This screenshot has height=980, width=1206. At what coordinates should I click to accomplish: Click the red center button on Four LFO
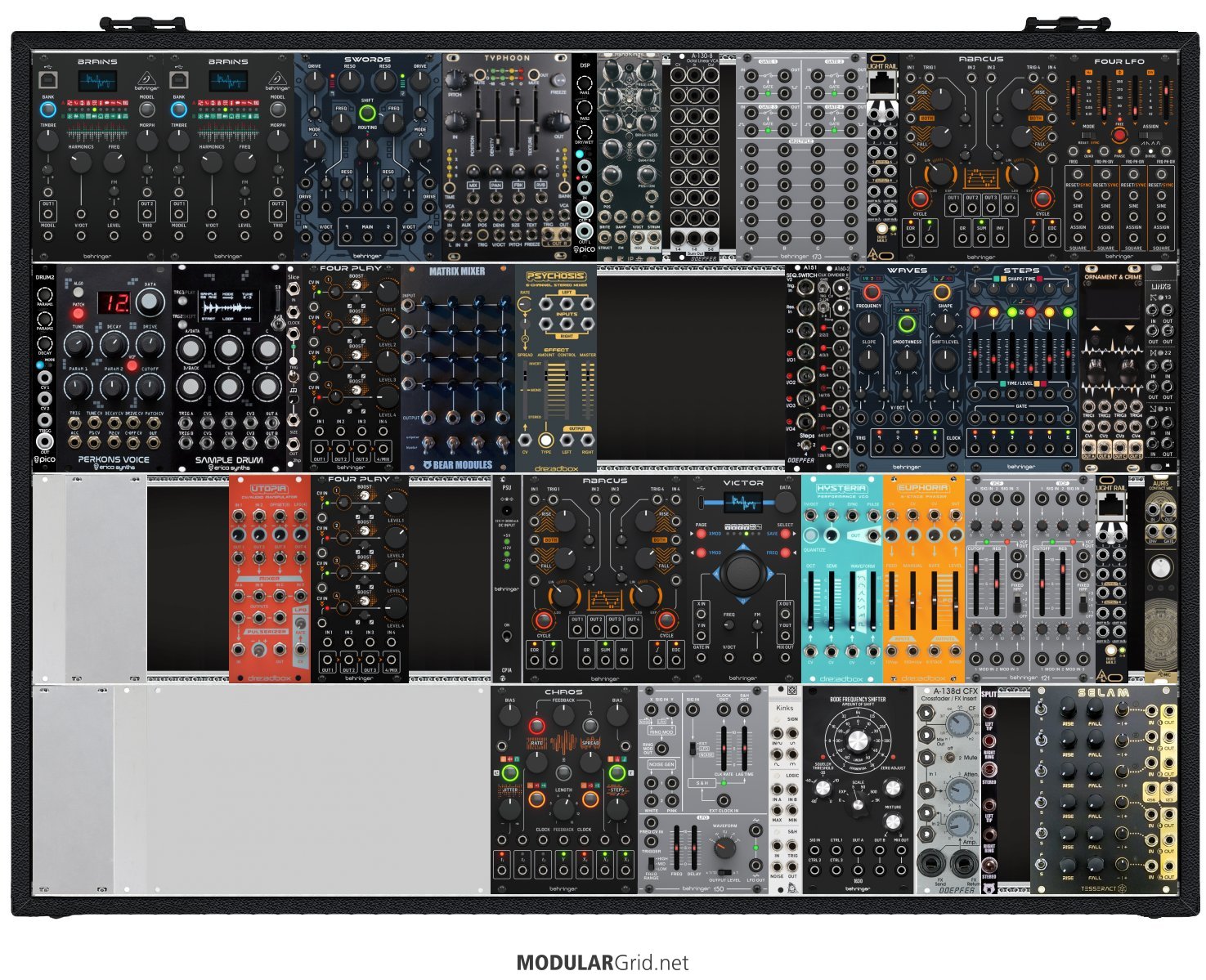(1120, 135)
